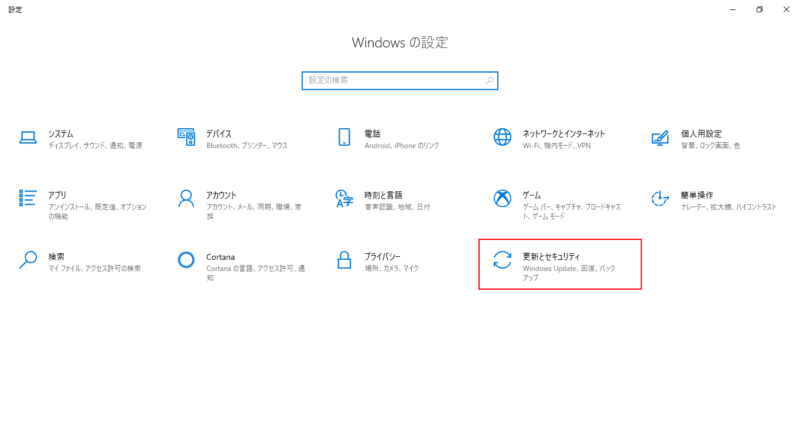The height and width of the screenshot is (426, 800).
Task: Open the 時刻と言語 settings title
Action: pos(383,195)
